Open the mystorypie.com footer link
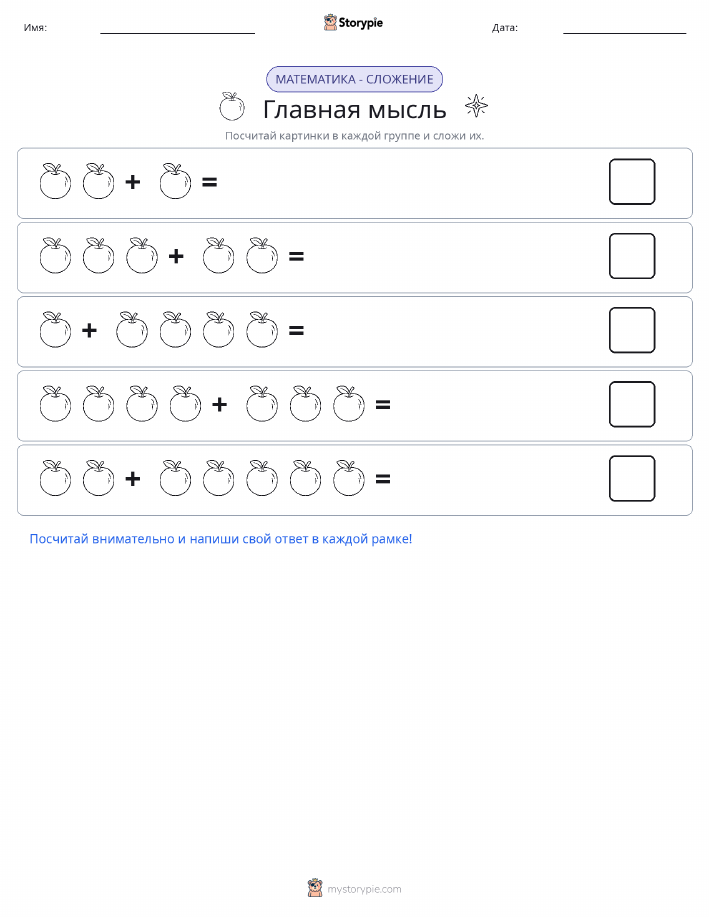 click(x=364, y=889)
